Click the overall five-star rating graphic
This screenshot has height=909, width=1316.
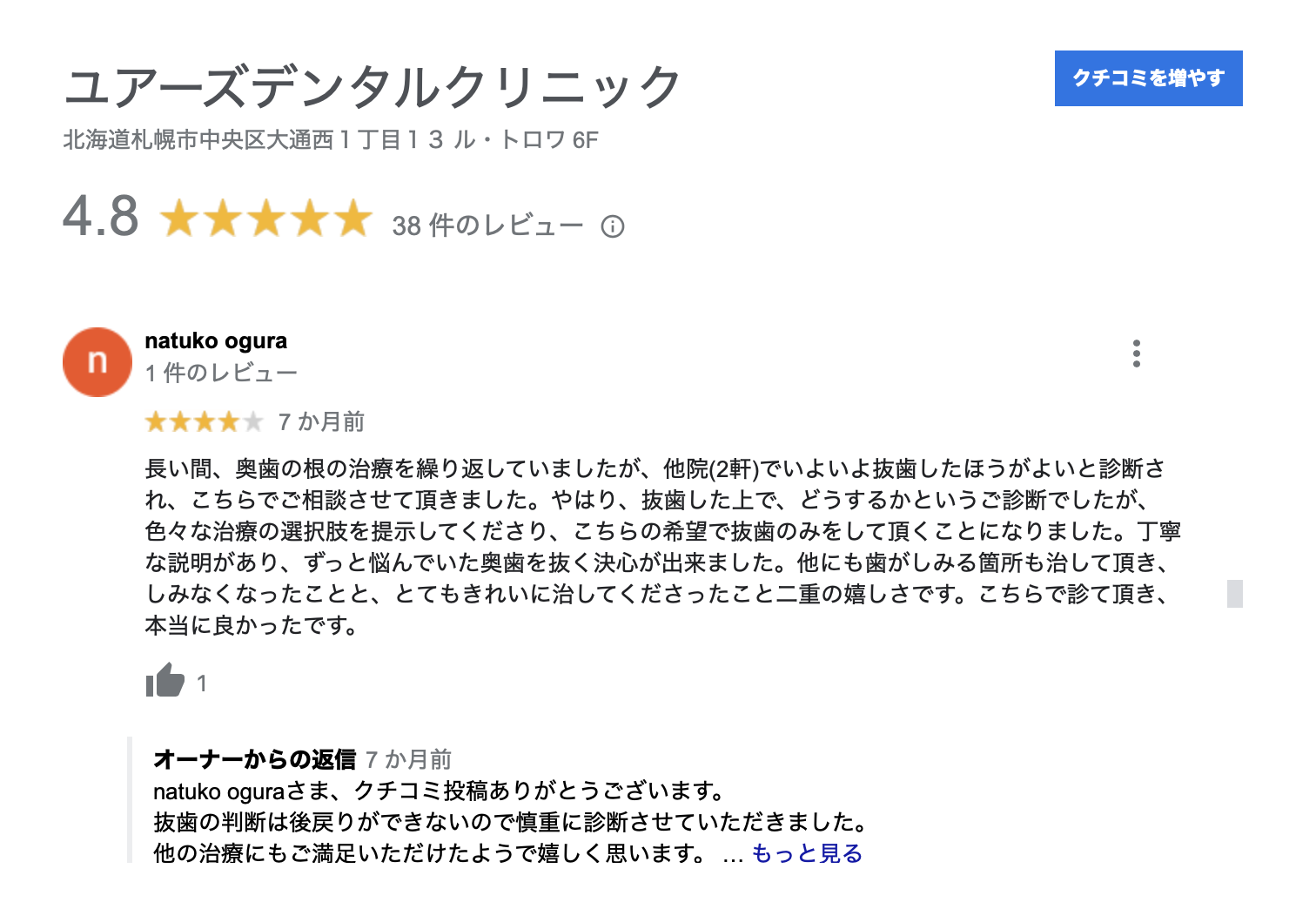(x=266, y=218)
